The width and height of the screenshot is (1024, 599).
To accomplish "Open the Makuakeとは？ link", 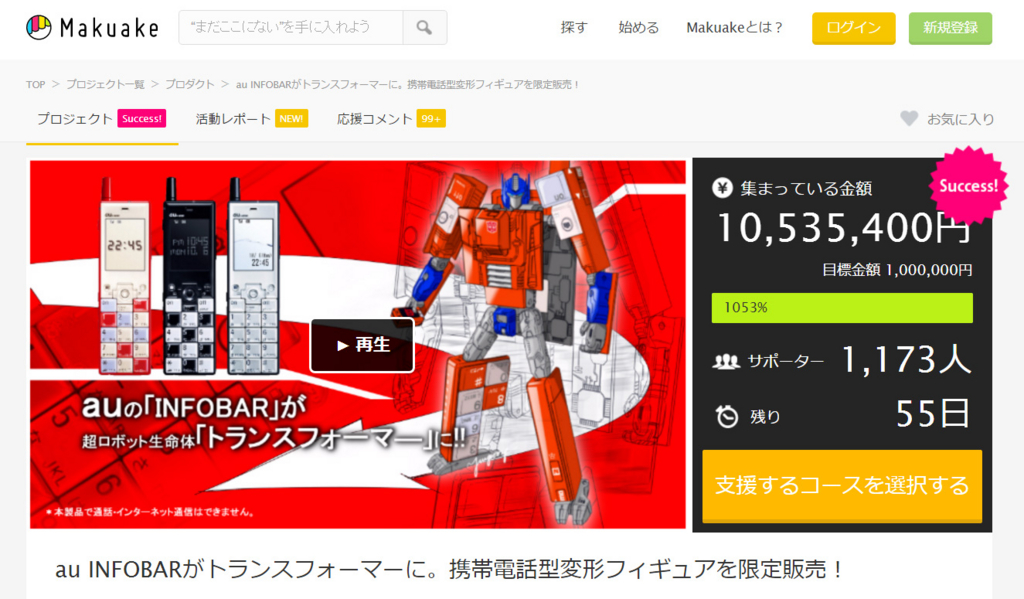I will tap(734, 27).
